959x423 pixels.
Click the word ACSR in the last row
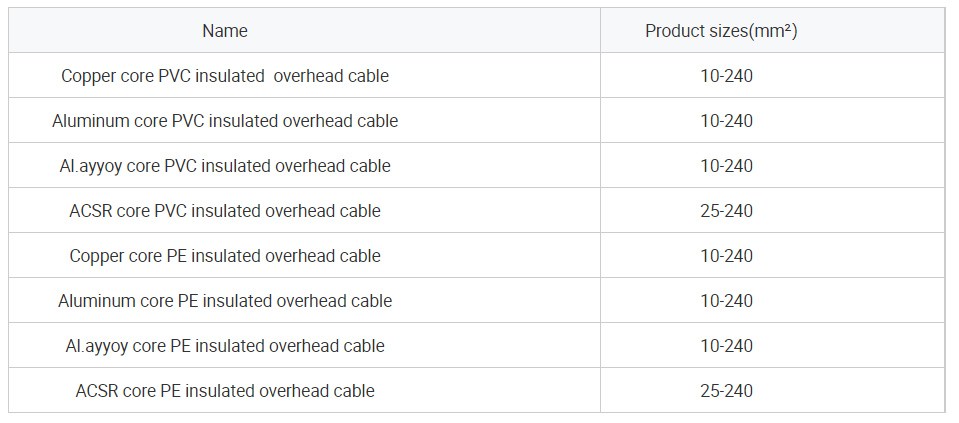pos(97,391)
